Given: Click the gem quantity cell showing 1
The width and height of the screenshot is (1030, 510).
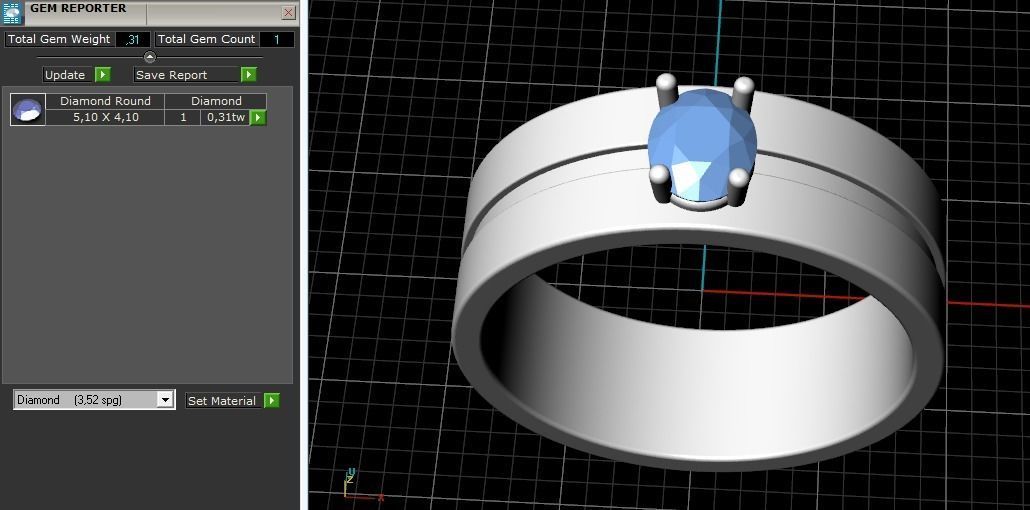Looking at the screenshot, I should [183, 118].
